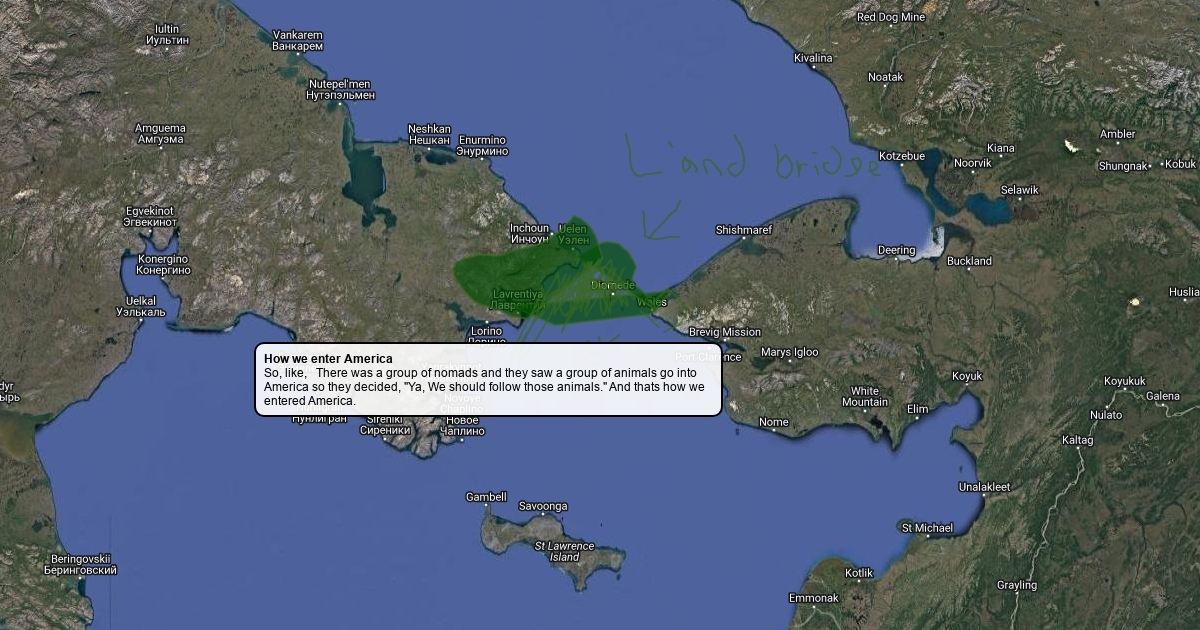Click the Kotzebue place label

(x=902, y=156)
